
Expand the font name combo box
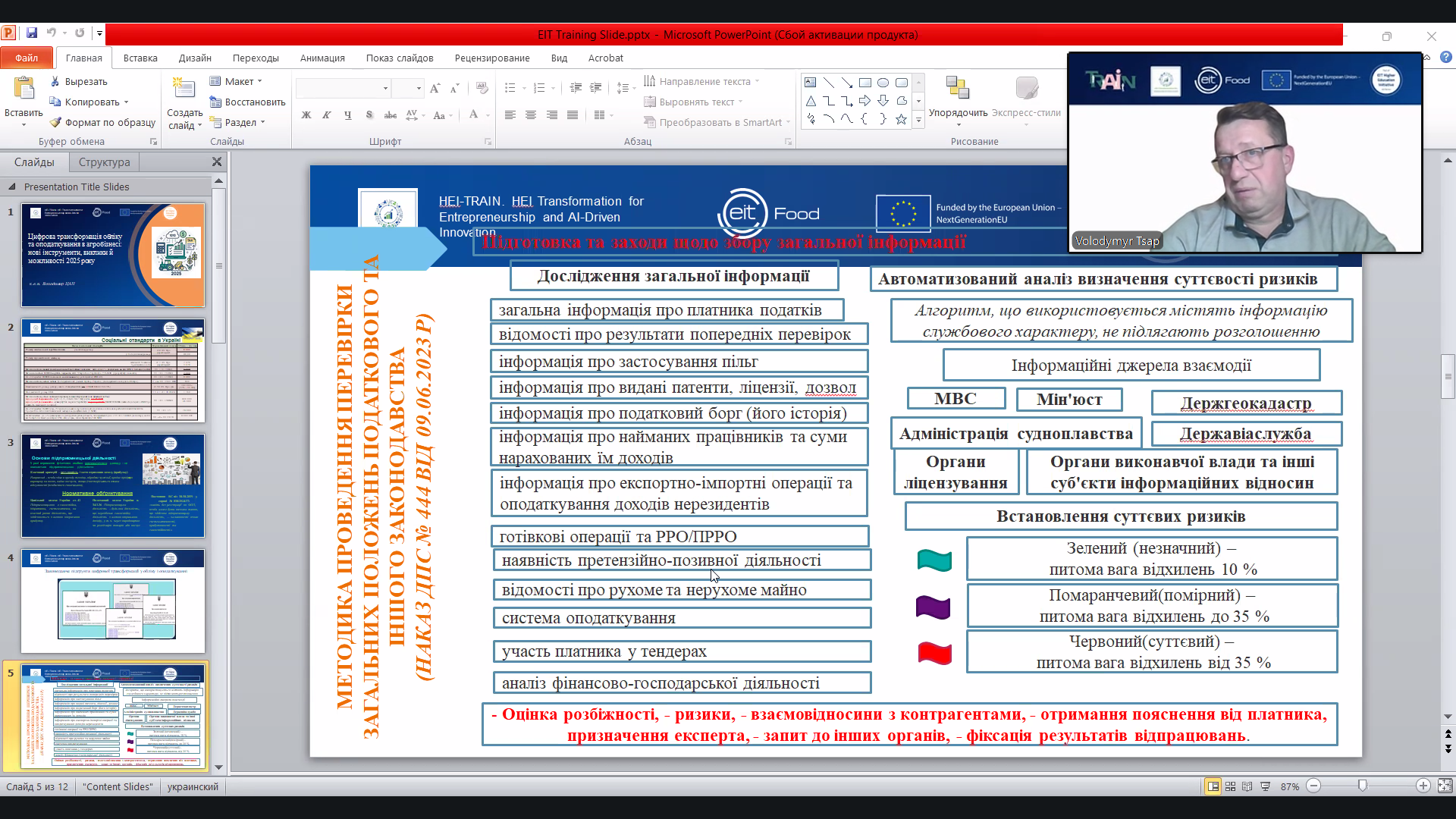[x=385, y=89]
